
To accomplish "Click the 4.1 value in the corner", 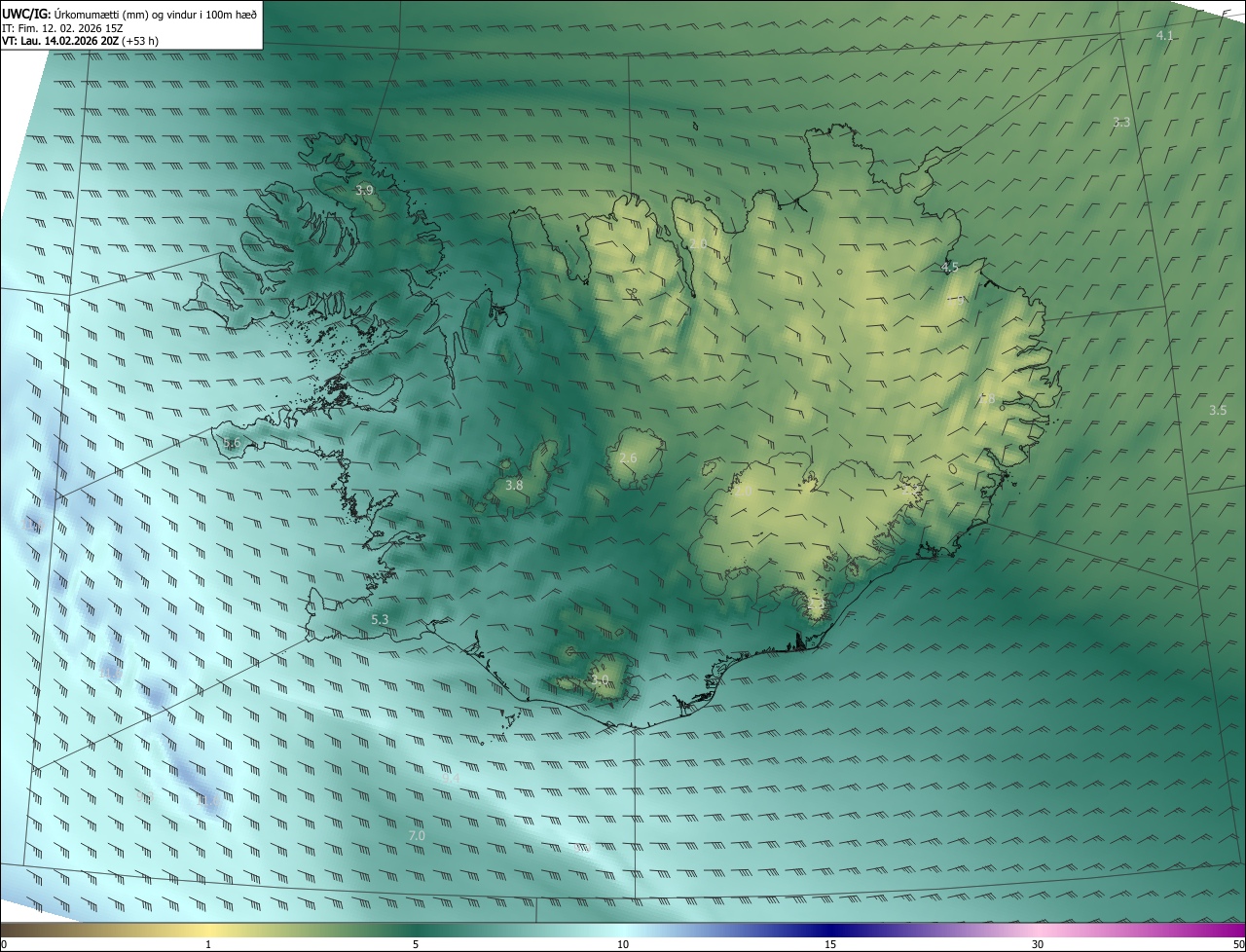I will pyautogui.click(x=1164, y=36).
